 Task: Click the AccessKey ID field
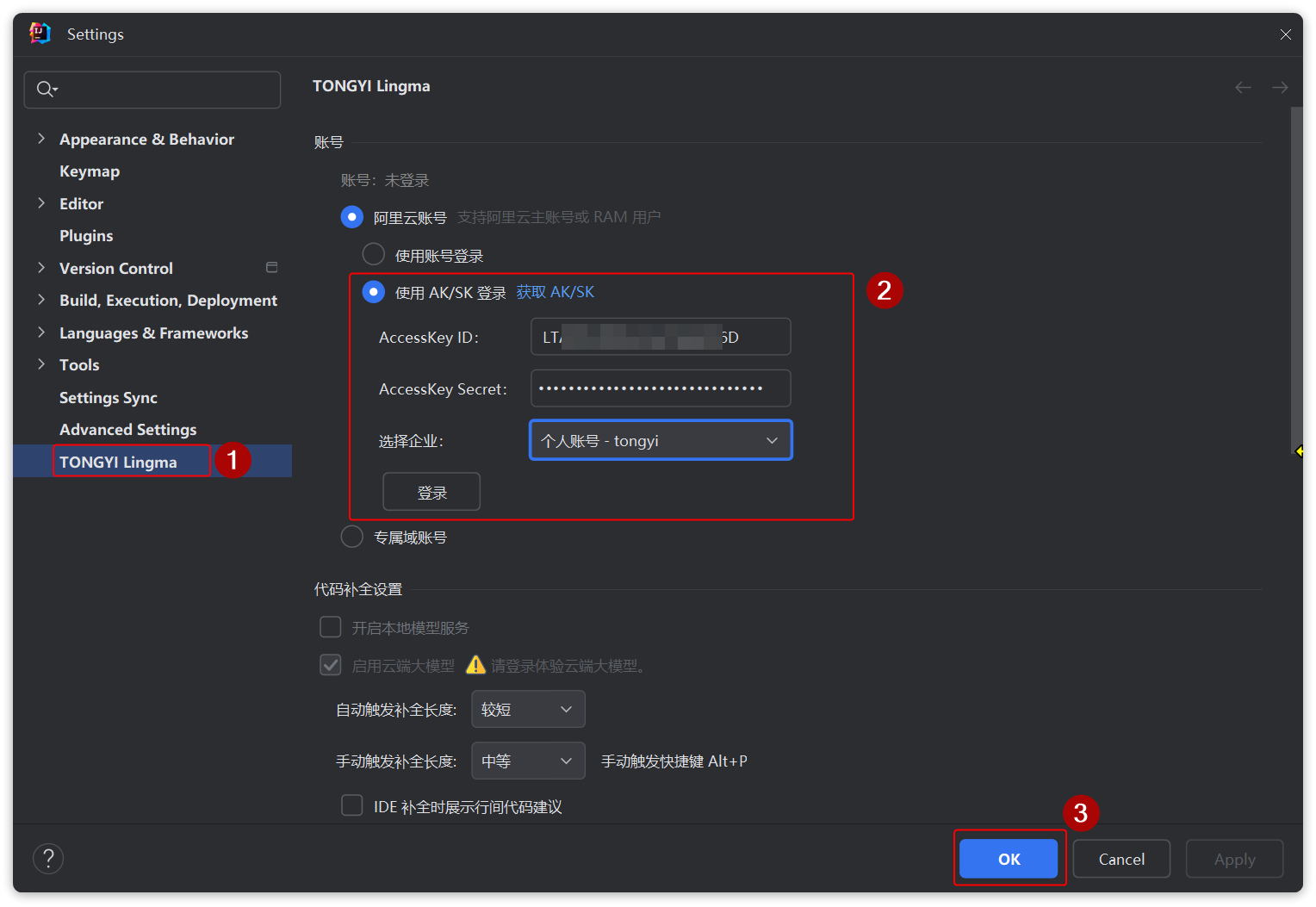661,337
